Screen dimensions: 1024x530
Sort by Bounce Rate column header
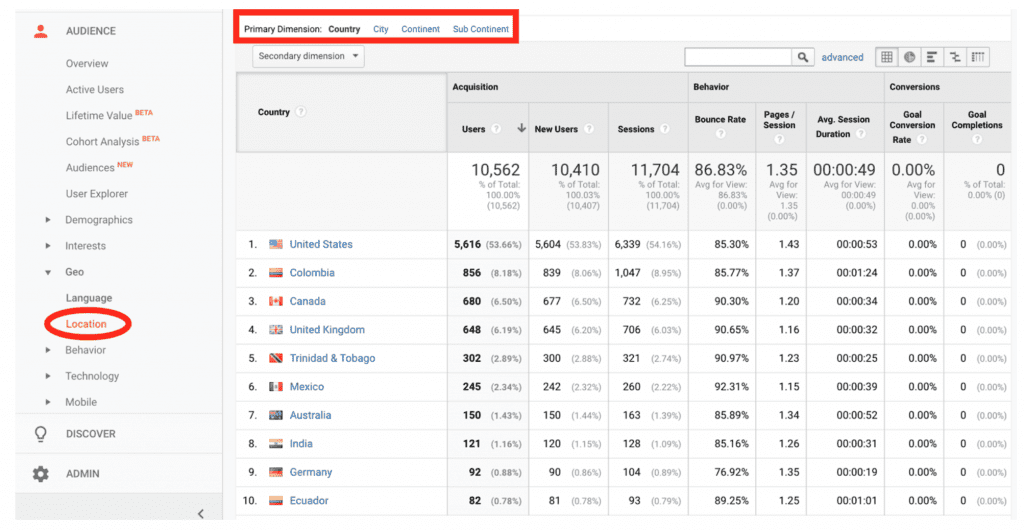[720, 119]
